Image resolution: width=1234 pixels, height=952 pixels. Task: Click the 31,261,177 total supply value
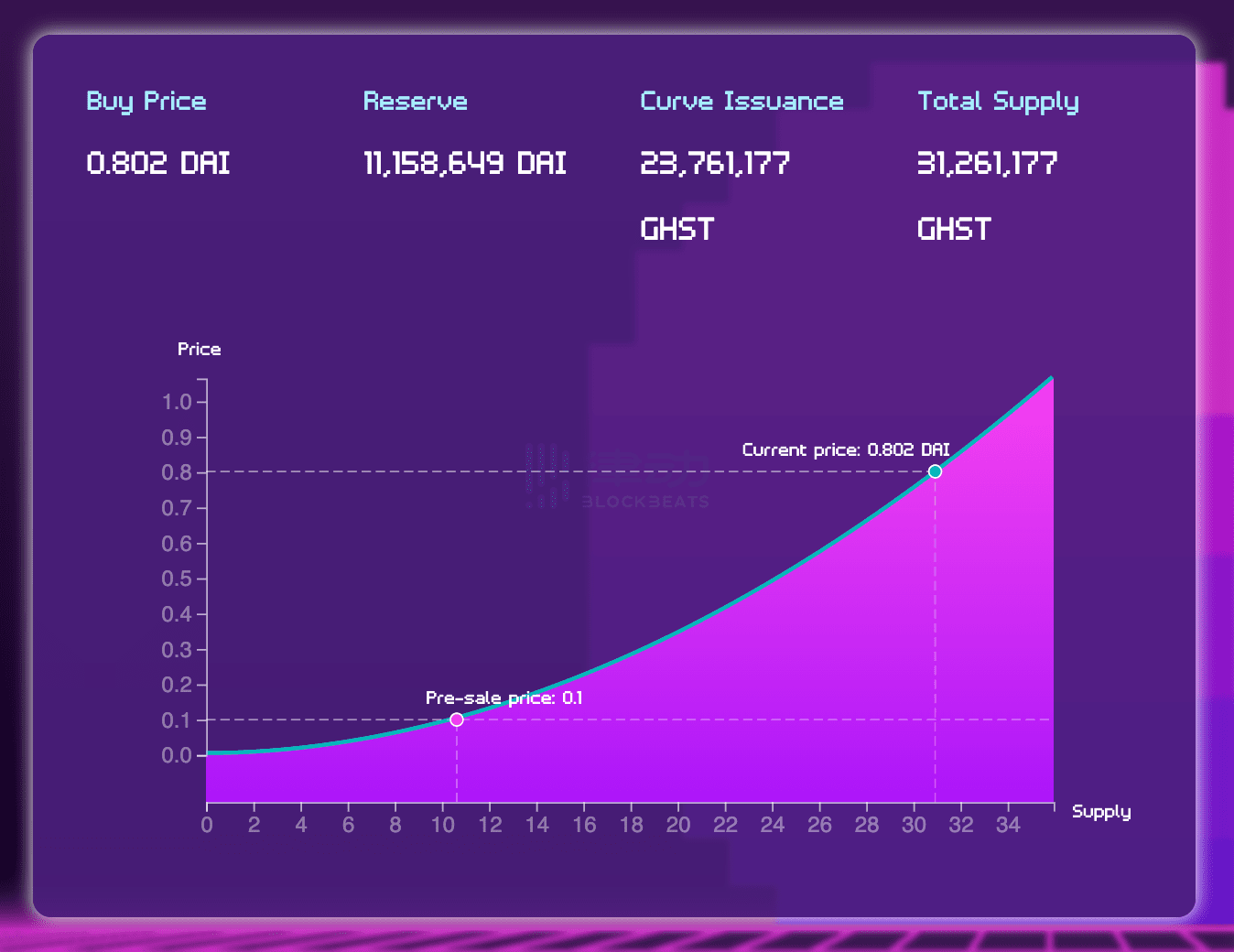click(988, 163)
